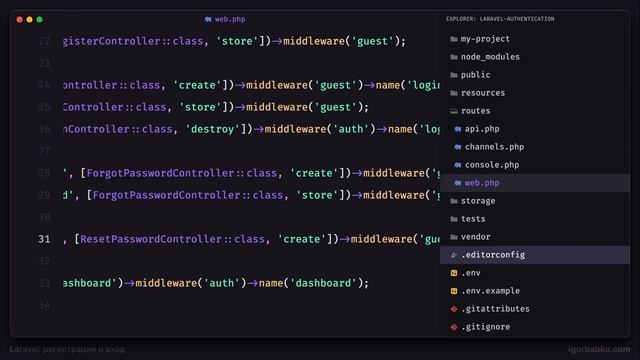Click the public folder icon
Viewport: 640px width, 360px height.
(454, 75)
